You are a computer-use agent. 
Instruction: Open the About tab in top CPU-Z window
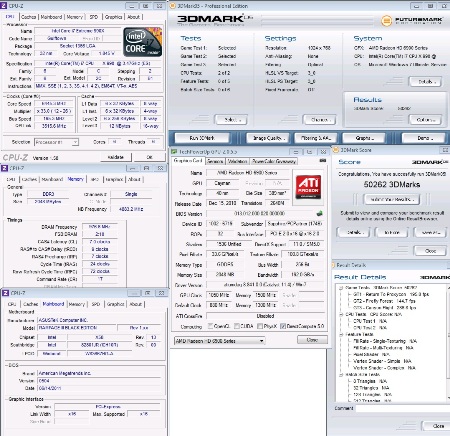point(134,17)
